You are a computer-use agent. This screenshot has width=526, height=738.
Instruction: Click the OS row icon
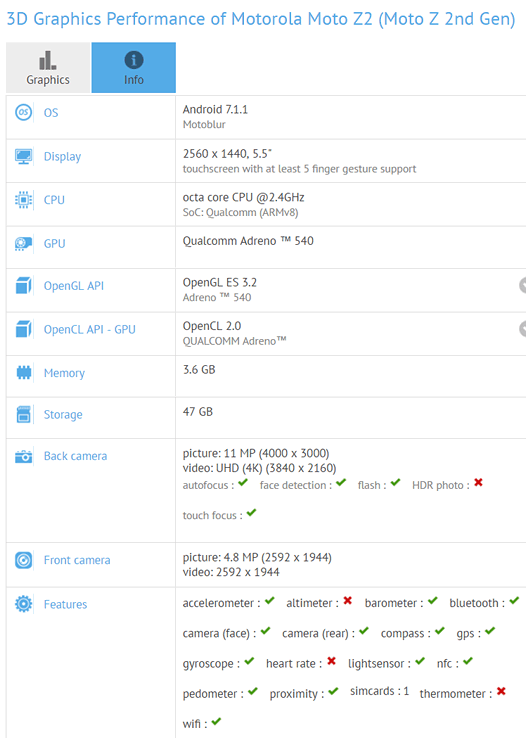click(24, 112)
